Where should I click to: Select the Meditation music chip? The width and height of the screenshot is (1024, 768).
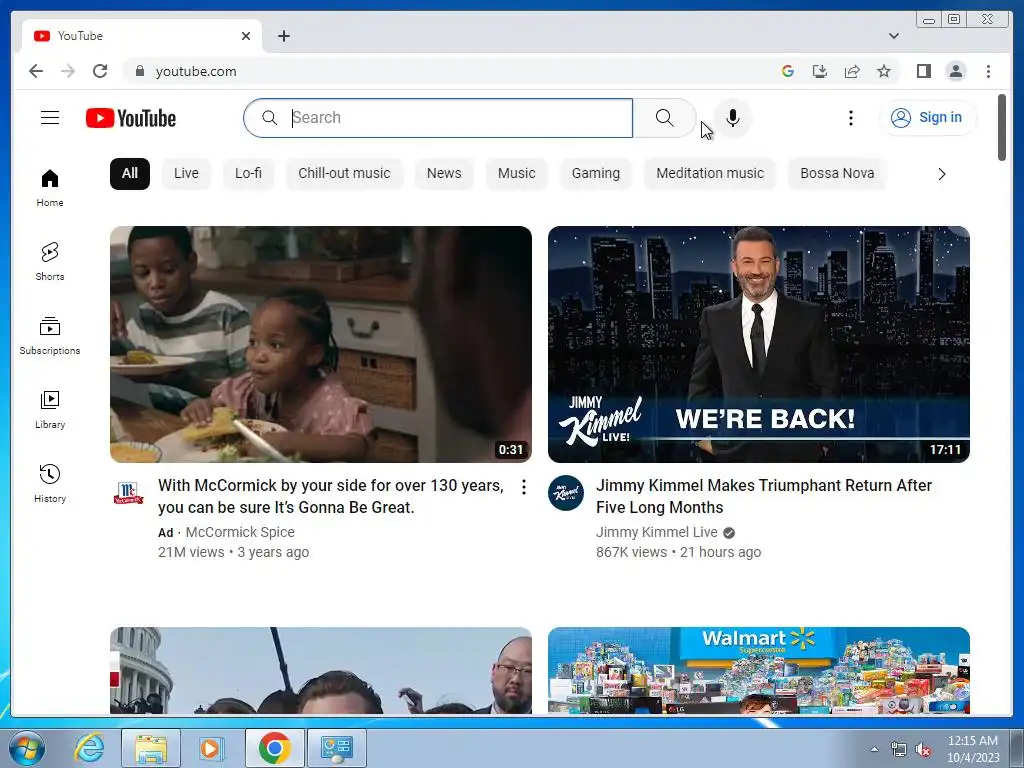pos(710,174)
